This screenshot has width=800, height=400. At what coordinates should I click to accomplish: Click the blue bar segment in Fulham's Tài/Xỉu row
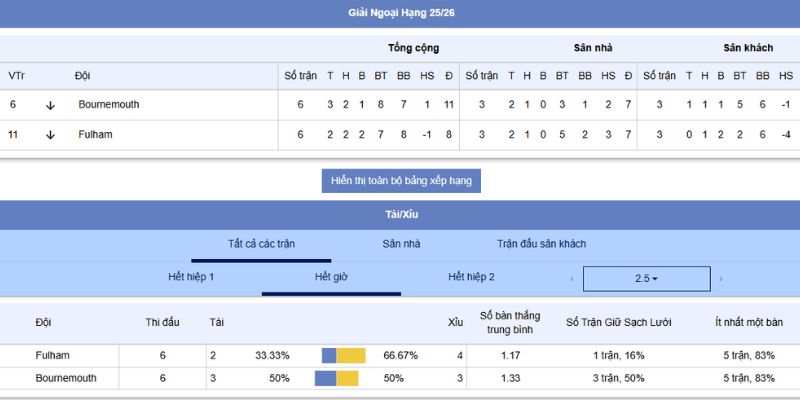point(329,355)
